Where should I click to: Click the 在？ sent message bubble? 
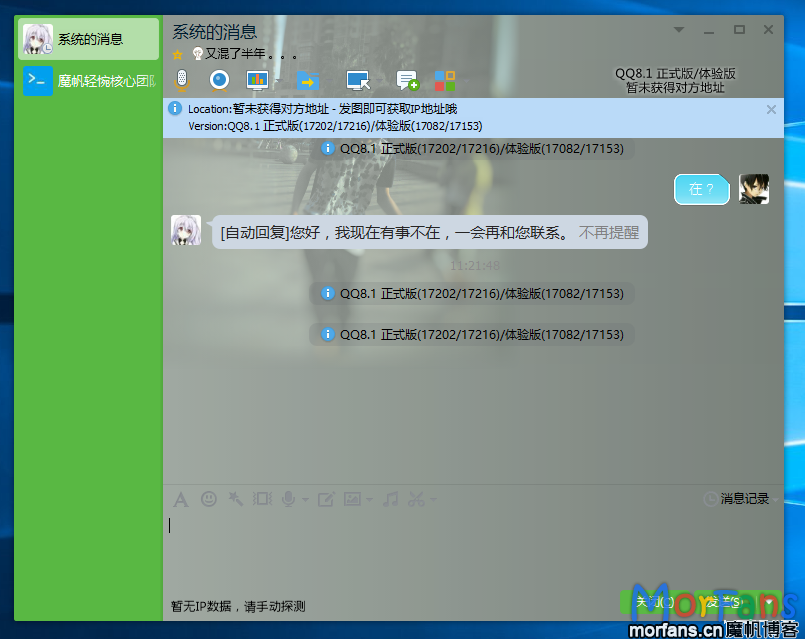(x=701, y=189)
